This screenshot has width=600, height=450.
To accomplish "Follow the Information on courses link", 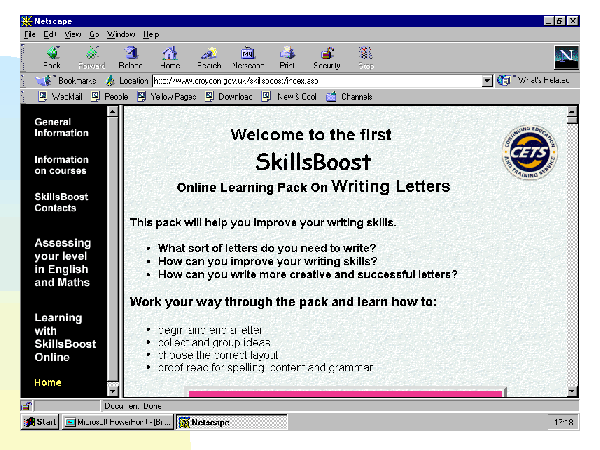I will point(61,165).
